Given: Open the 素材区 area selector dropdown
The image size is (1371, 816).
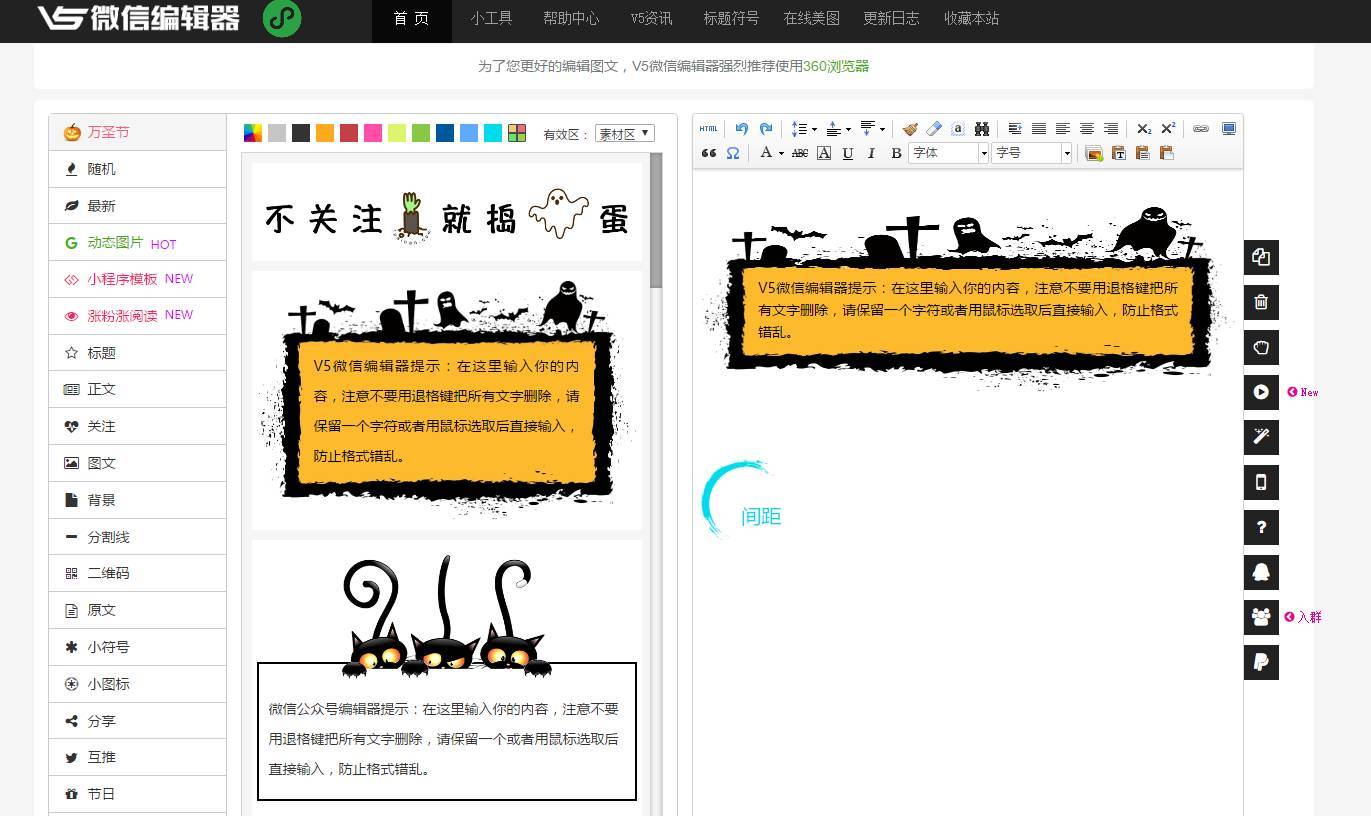Looking at the screenshot, I should pyautogui.click(x=624, y=133).
